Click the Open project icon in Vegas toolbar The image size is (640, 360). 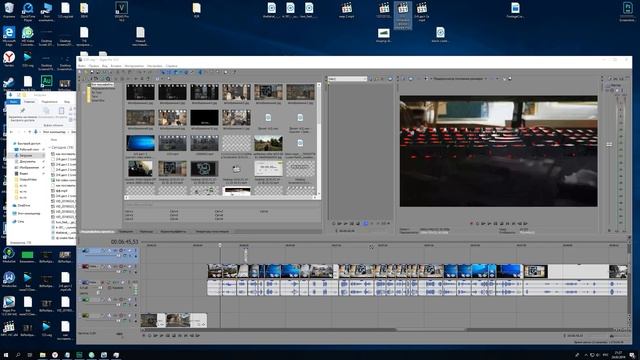pyautogui.click(x=86, y=72)
